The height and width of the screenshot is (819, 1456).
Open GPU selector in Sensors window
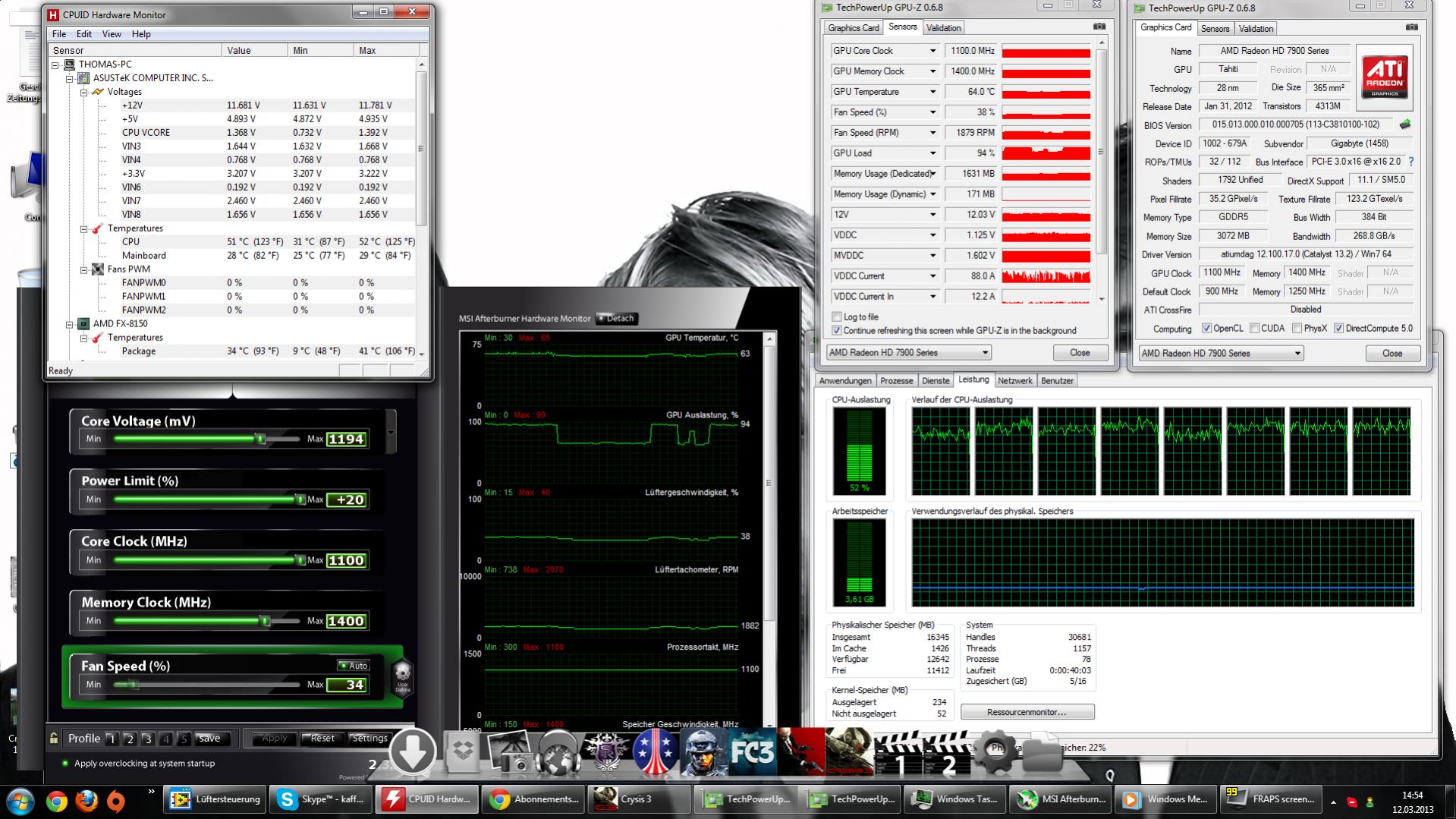pos(909,352)
